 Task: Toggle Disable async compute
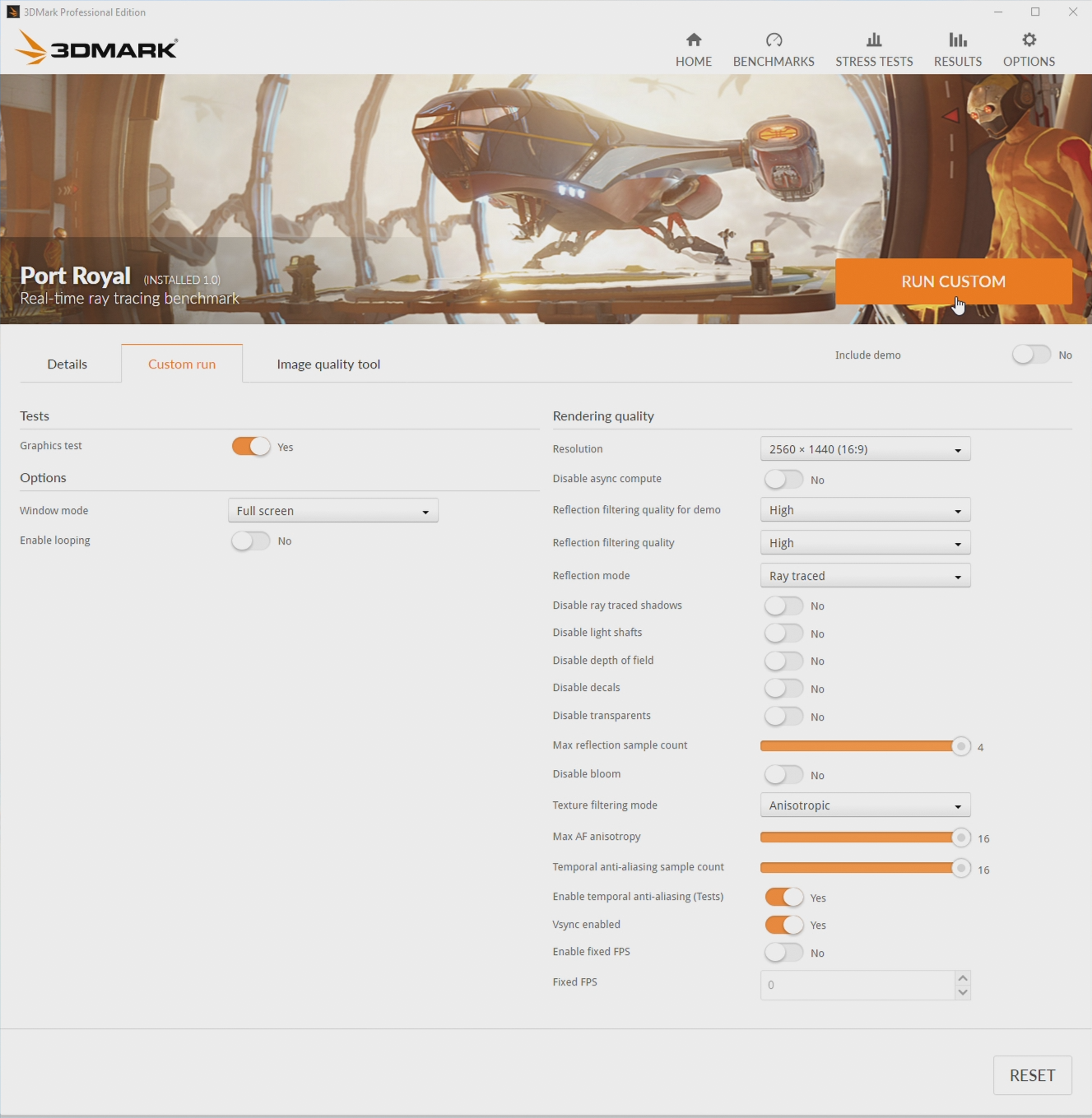click(x=783, y=479)
